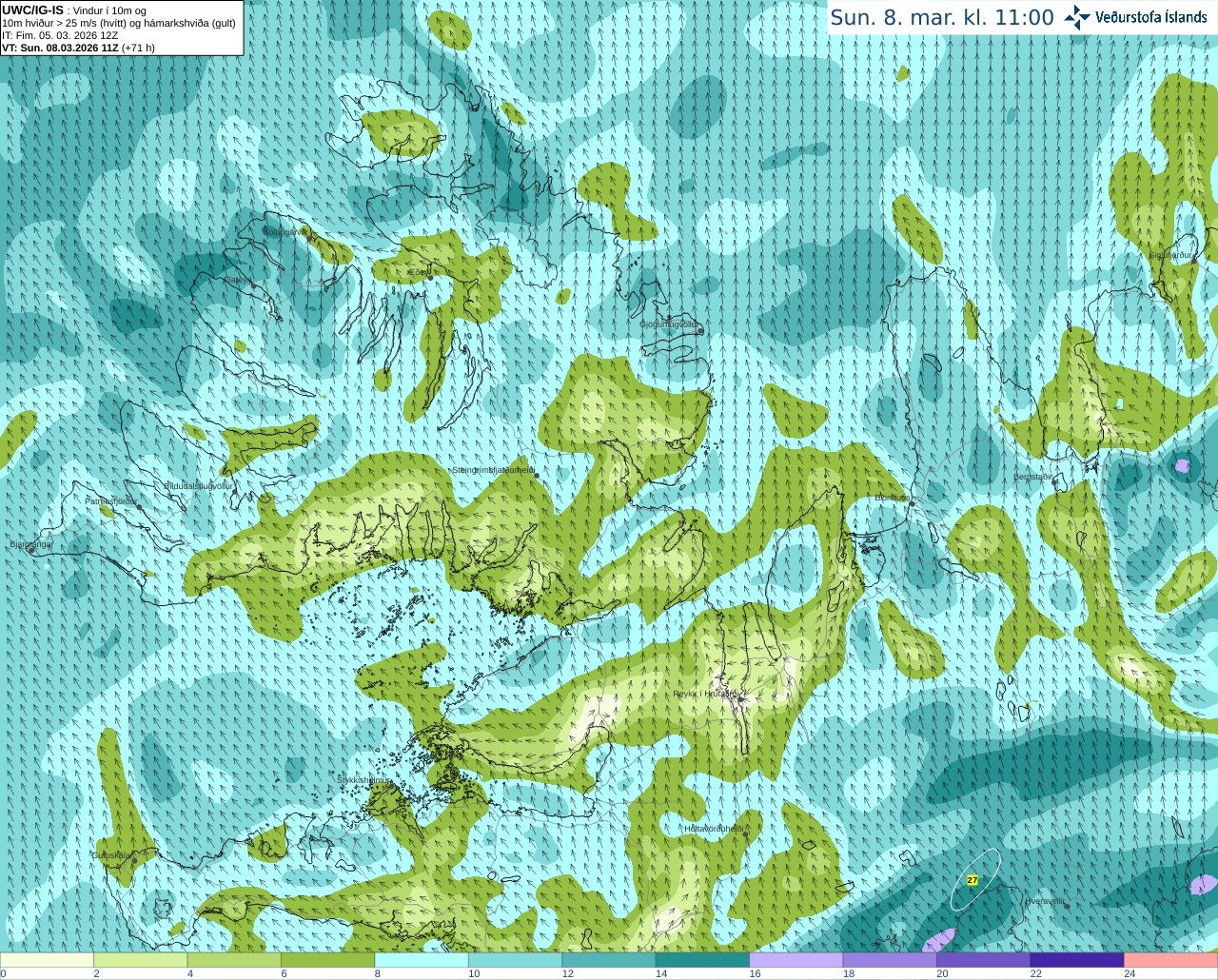Click the 10–12 m/s turquoise legend swatch
Image resolution: width=1218 pixels, height=980 pixels.
pyautogui.click(x=515, y=960)
